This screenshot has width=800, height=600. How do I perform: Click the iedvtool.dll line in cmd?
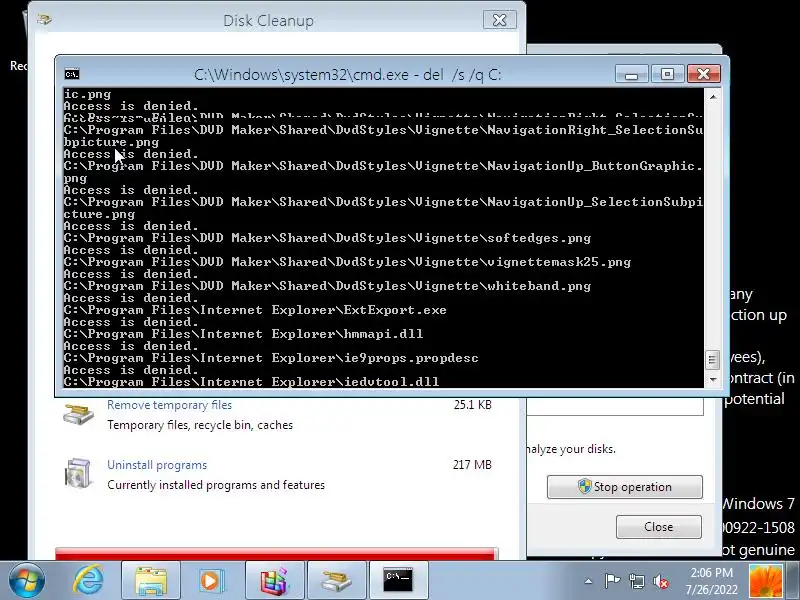coord(251,382)
